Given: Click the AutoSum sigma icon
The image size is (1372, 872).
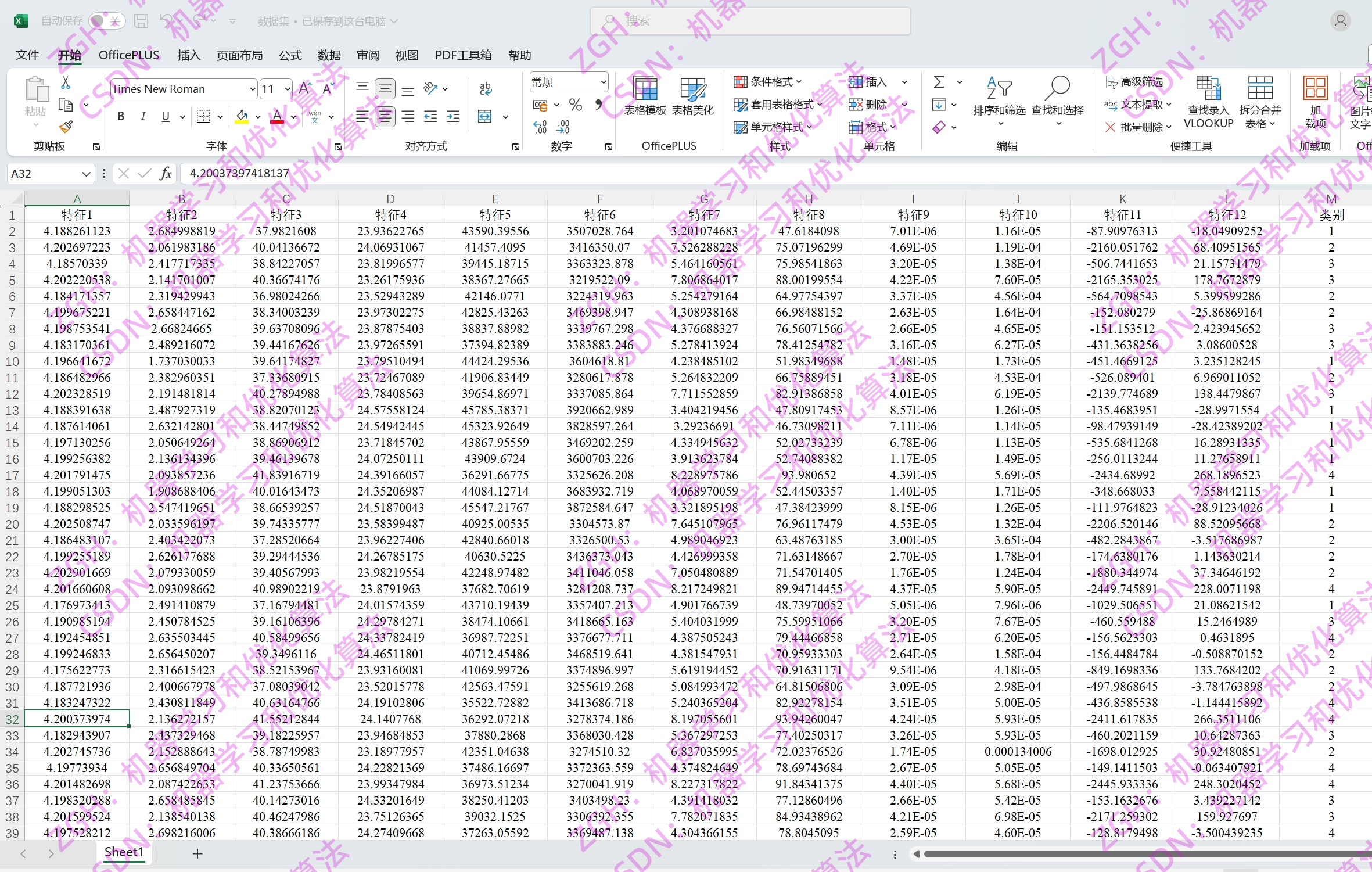Looking at the screenshot, I should click(x=939, y=82).
